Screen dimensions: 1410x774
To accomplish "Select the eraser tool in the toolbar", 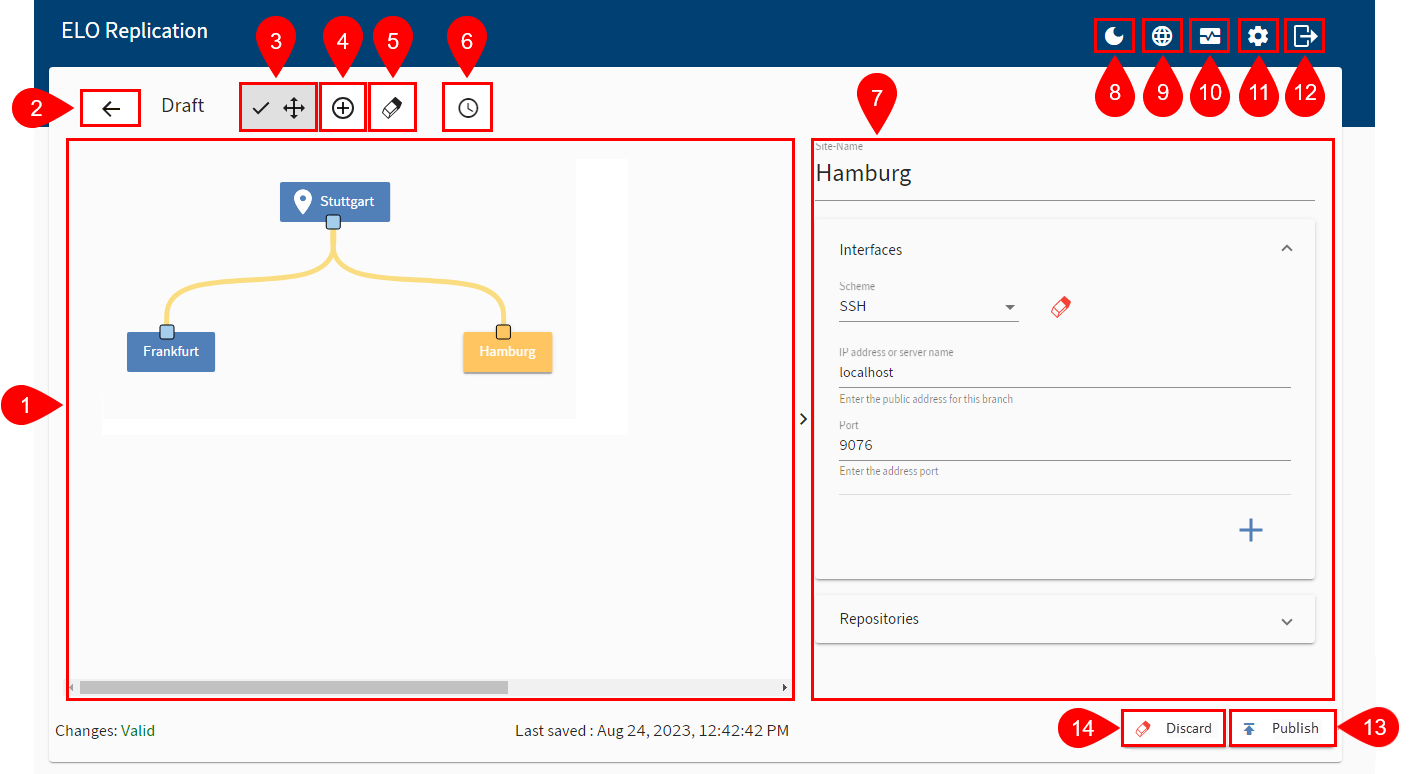I will (x=392, y=108).
